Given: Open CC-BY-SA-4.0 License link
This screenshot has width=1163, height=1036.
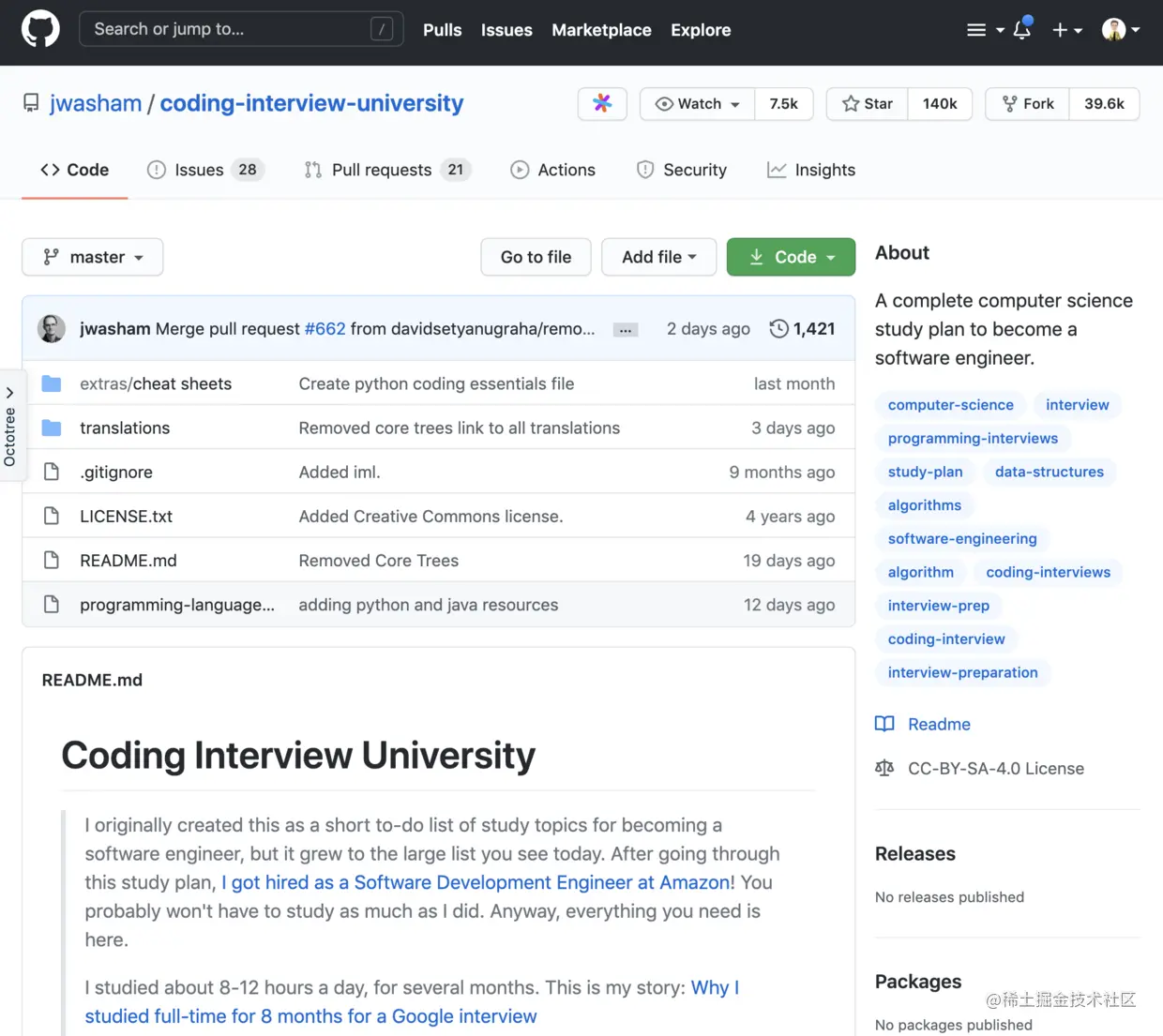Looking at the screenshot, I should coord(996,768).
